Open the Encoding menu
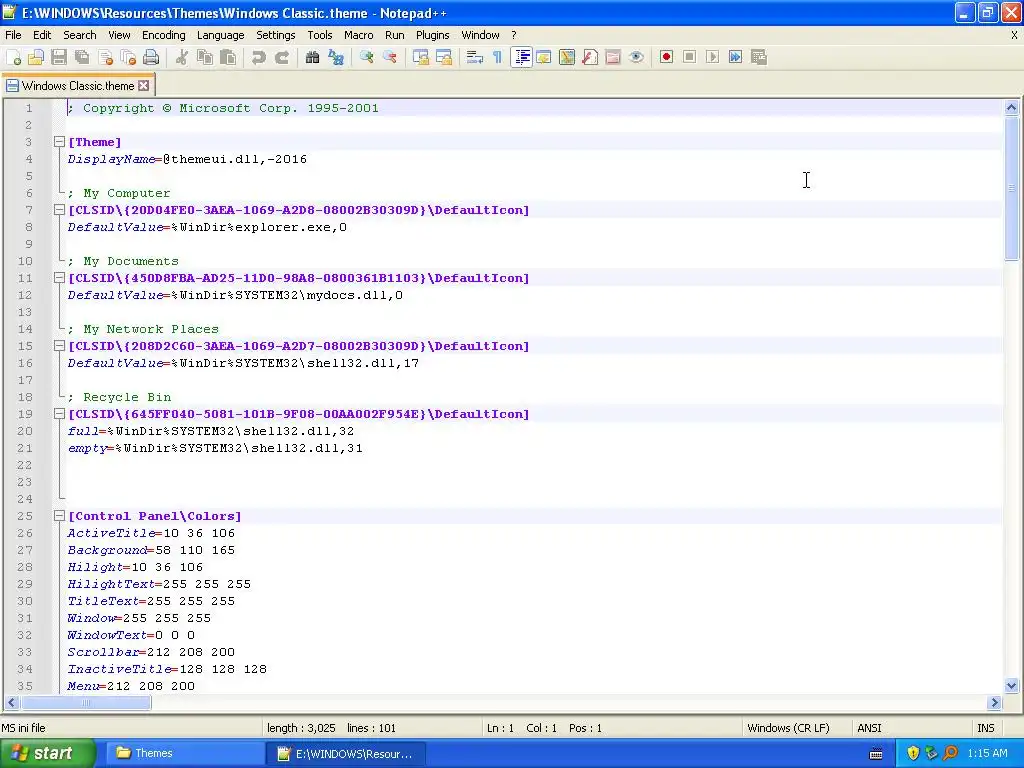 164,35
